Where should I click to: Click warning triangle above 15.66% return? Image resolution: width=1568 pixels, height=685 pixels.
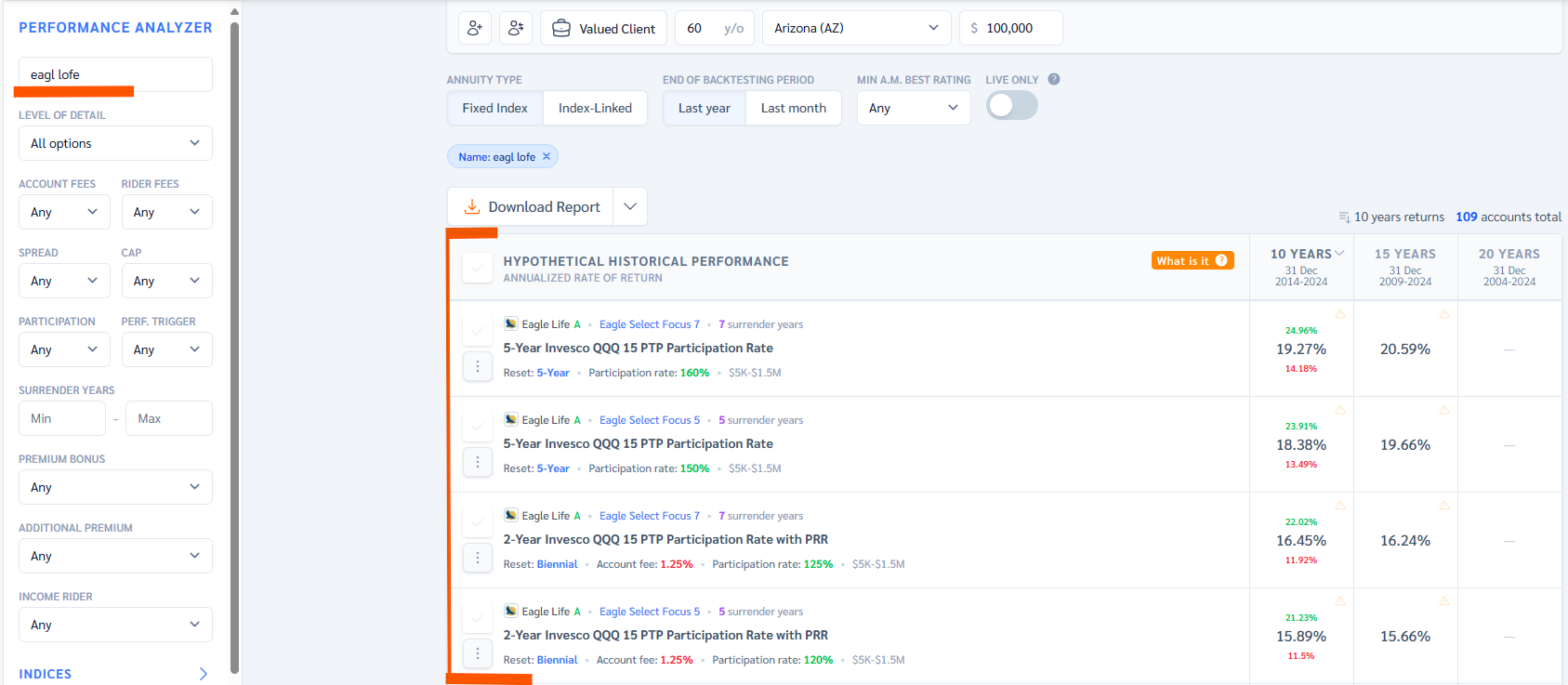point(1444,600)
